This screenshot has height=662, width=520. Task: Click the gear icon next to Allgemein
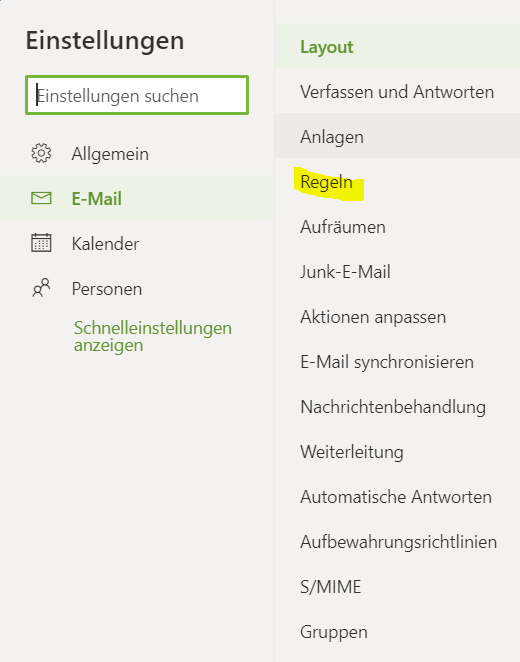click(41, 153)
